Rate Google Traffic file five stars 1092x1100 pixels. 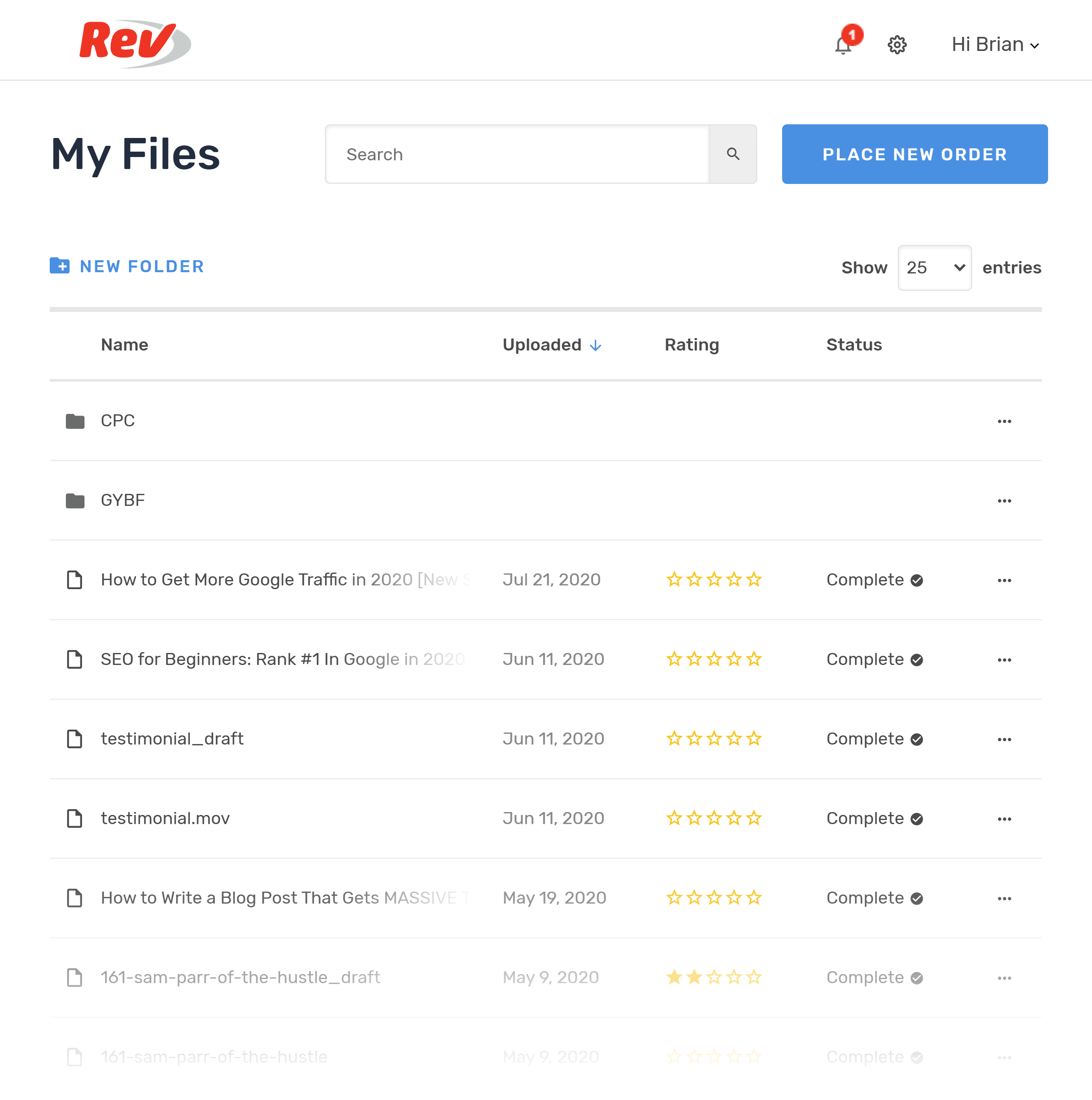(x=754, y=580)
